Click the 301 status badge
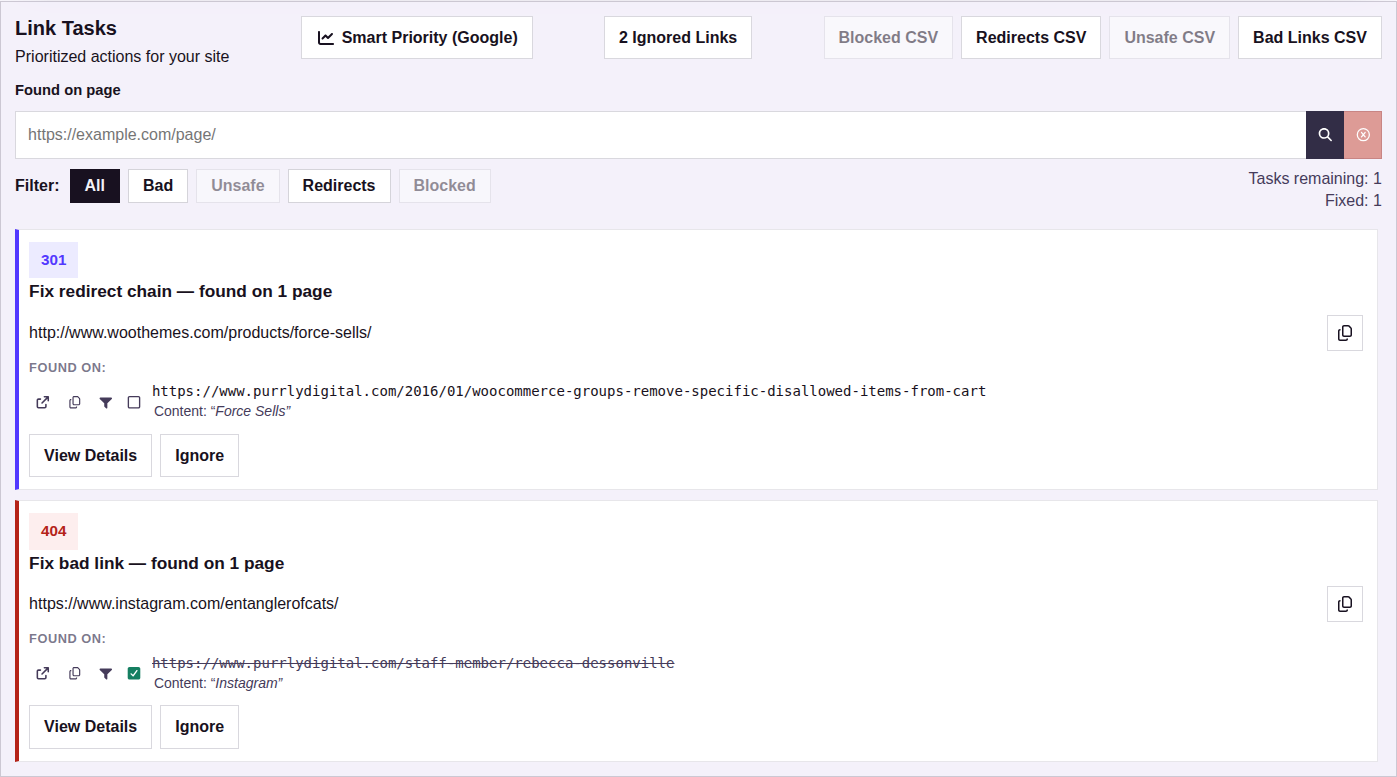1397x777 pixels. pyautogui.click(x=53, y=260)
